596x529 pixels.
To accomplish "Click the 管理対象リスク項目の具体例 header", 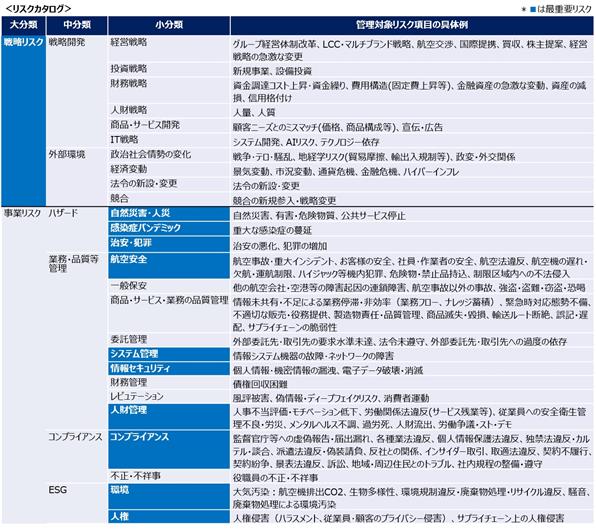I will [x=412, y=25].
